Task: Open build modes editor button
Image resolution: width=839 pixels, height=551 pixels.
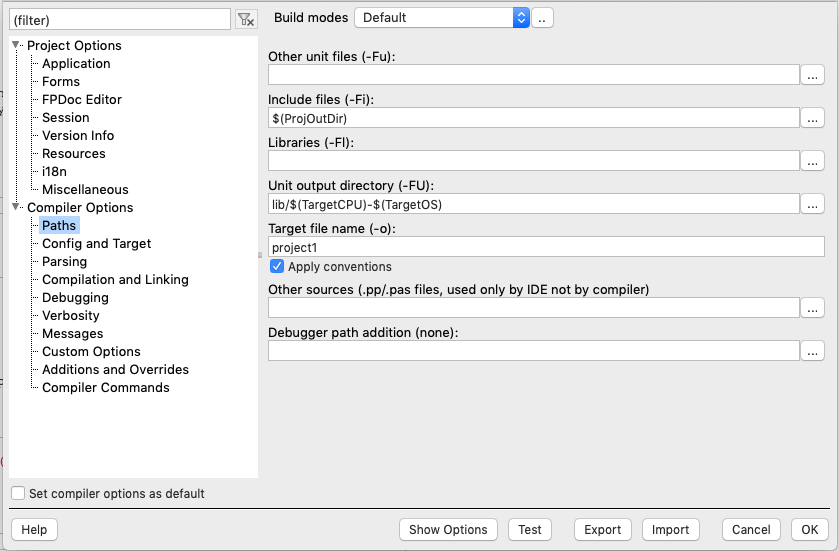Action: click(542, 18)
